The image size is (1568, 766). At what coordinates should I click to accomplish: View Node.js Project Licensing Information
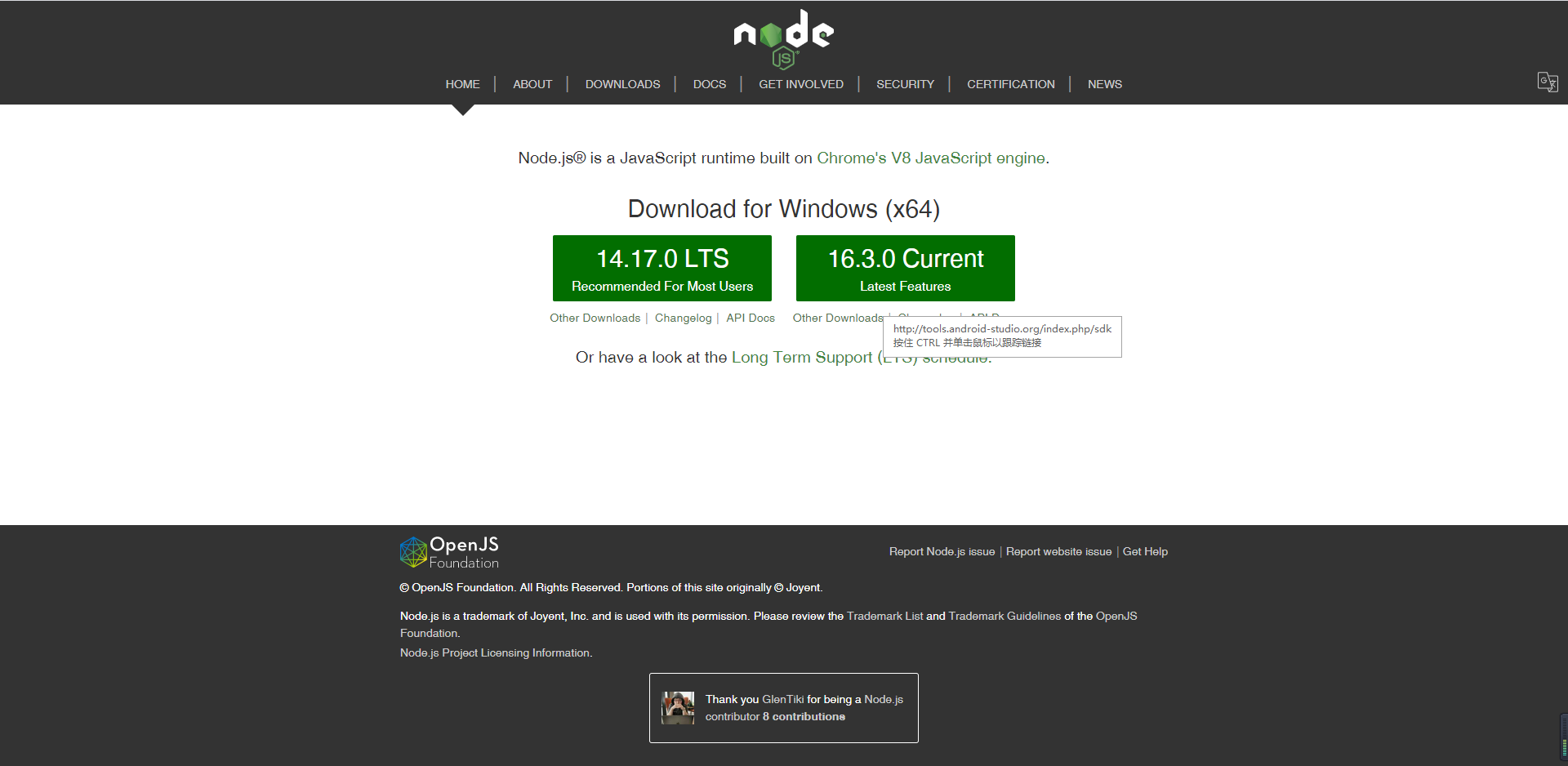pos(496,652)
